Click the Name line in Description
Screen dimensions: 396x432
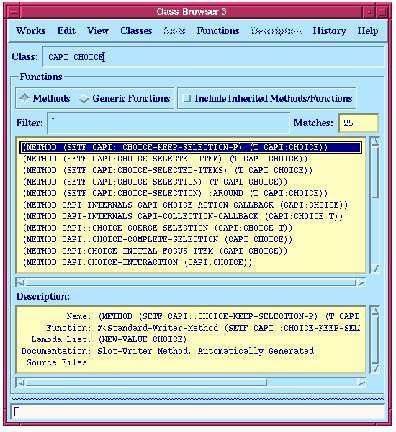[x=213, y=316]
